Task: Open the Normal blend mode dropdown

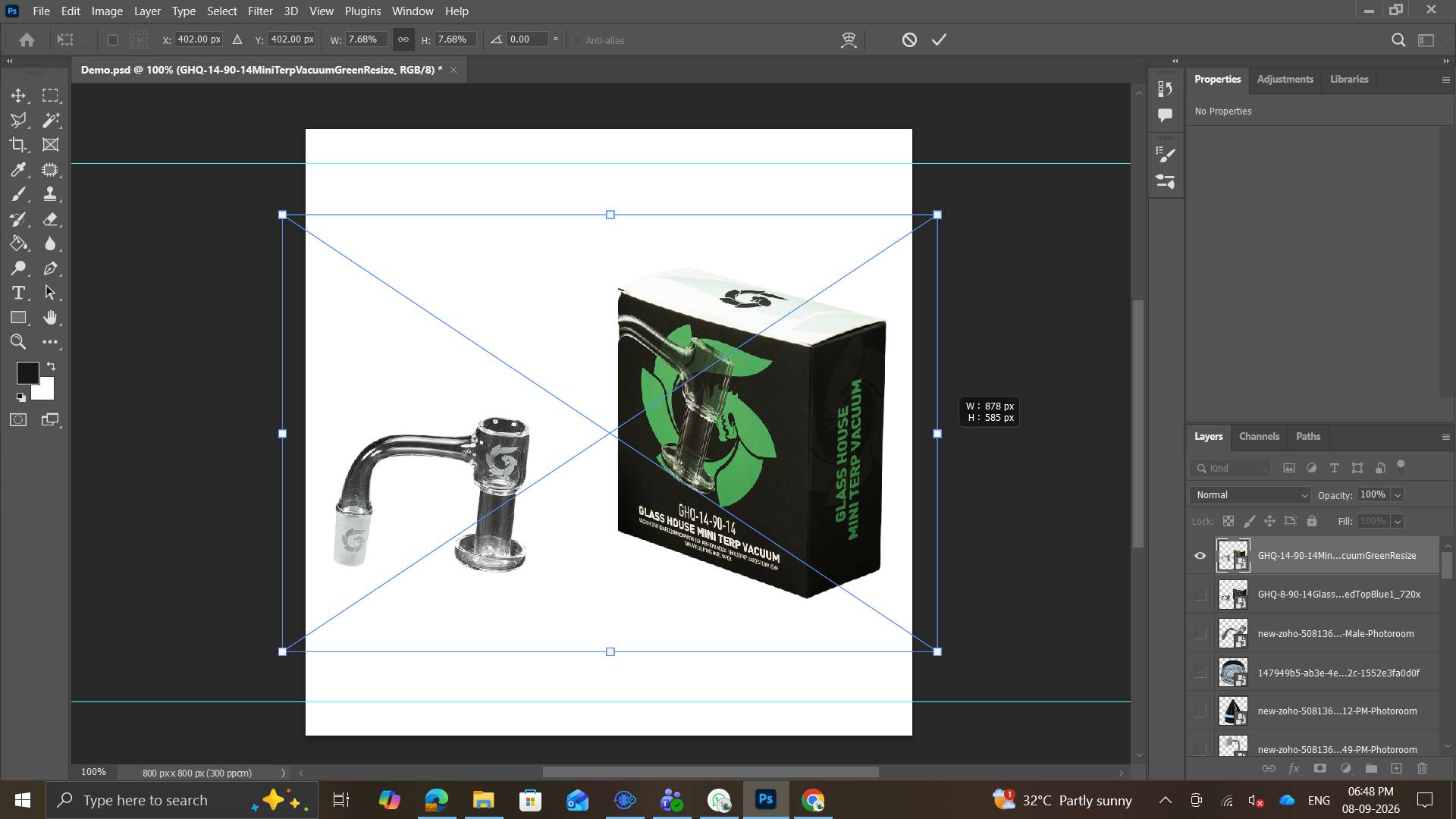Action: pos(1250,495)
